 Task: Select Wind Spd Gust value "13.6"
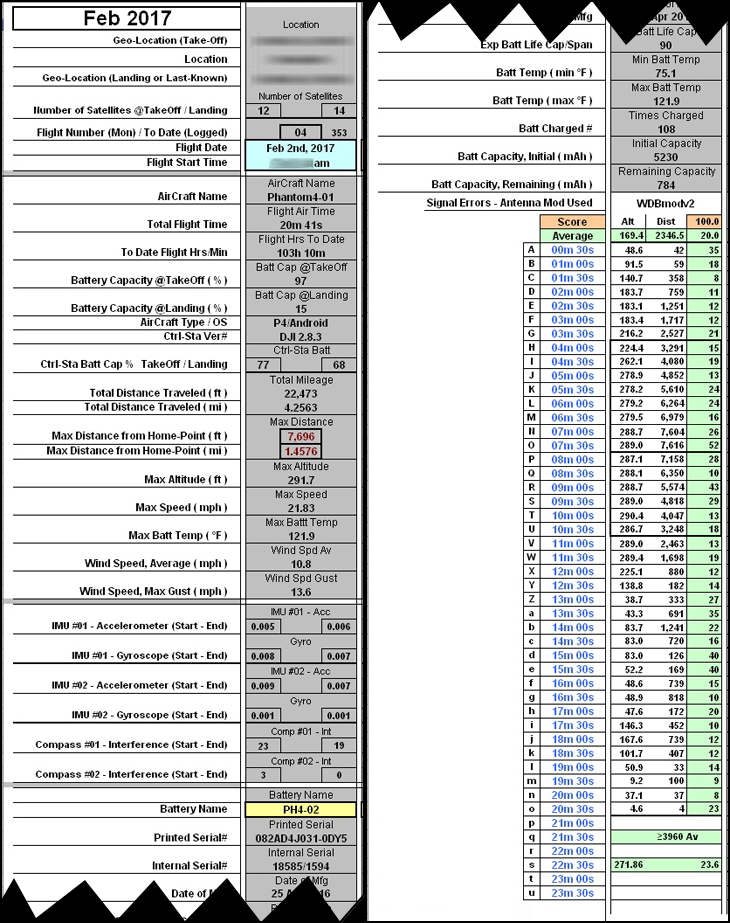point(301,592)
